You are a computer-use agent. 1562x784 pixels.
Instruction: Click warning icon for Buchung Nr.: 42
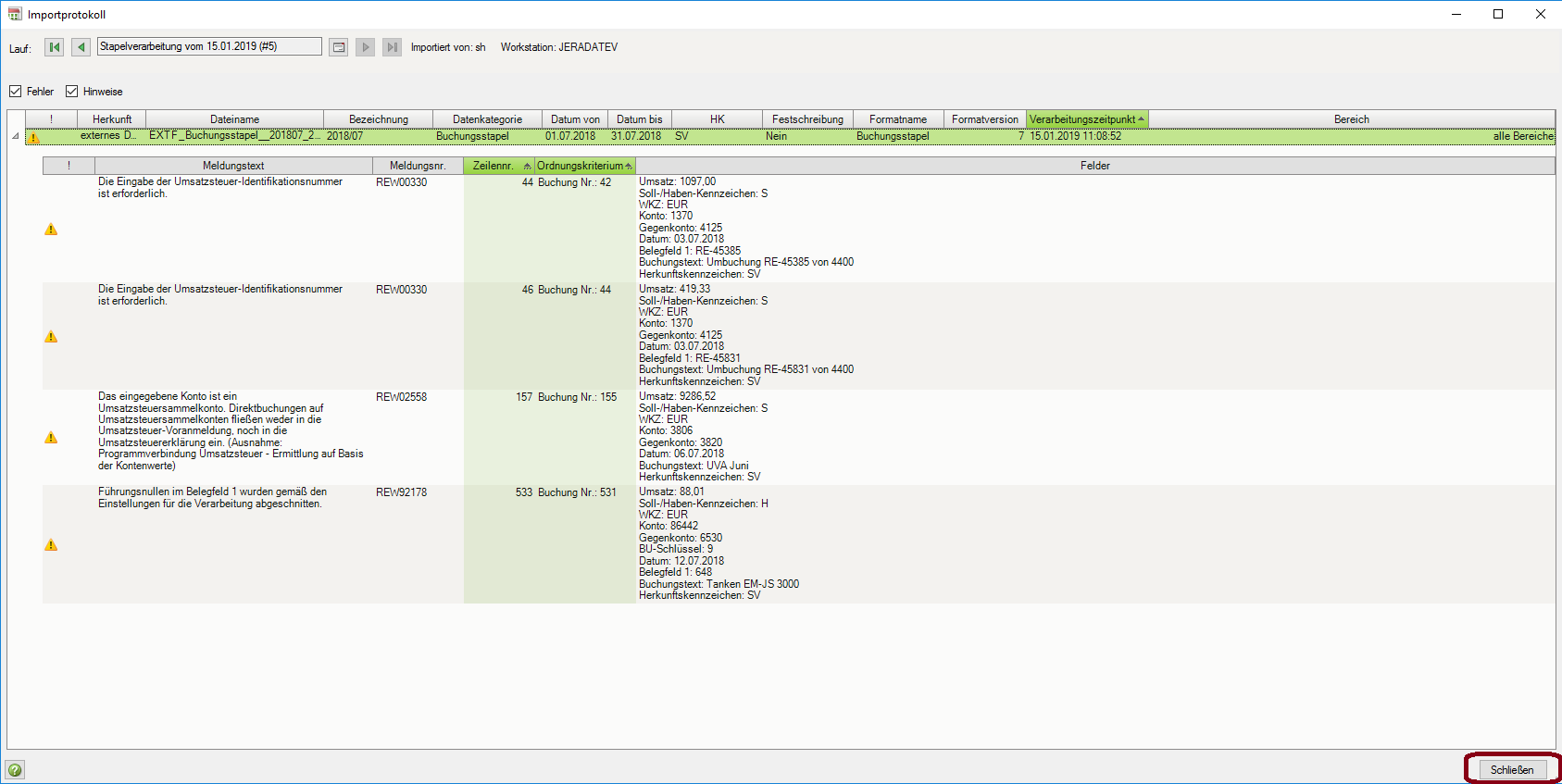pyautogui.click(x=51, y=230)
